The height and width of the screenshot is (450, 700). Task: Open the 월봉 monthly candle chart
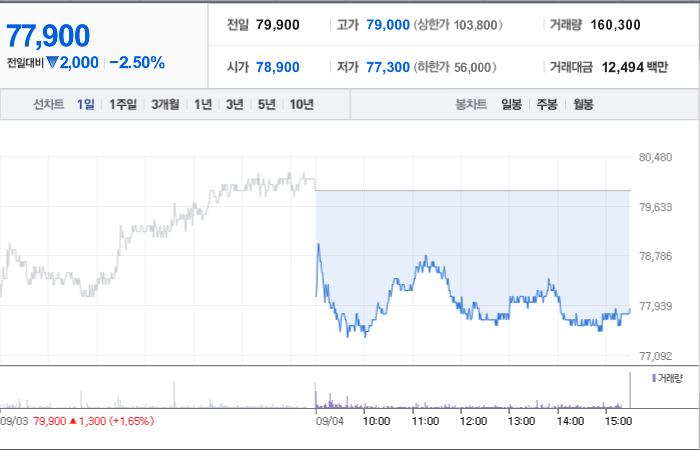[583, 105]
